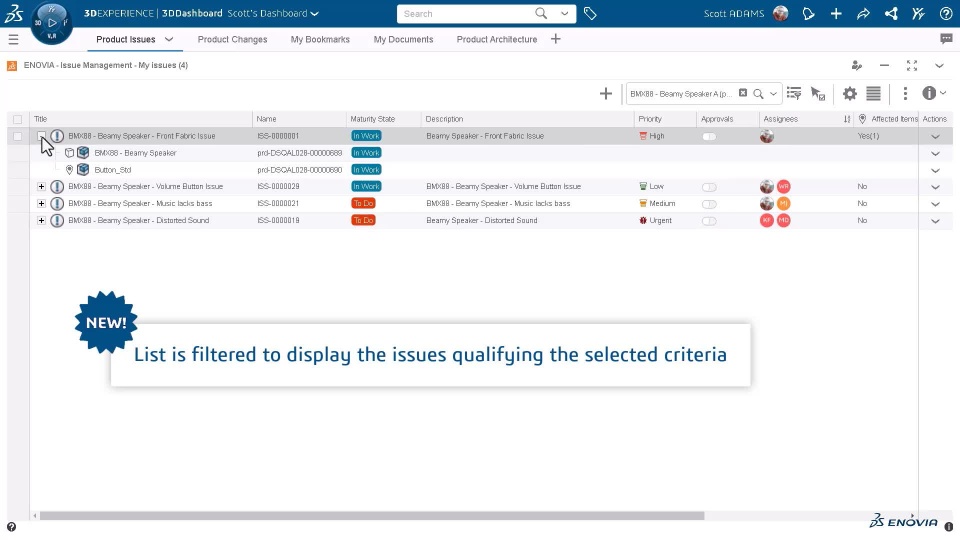Viewport: 960px width, 540px height.
Task: Switch row density view icon
Action: 874,94
